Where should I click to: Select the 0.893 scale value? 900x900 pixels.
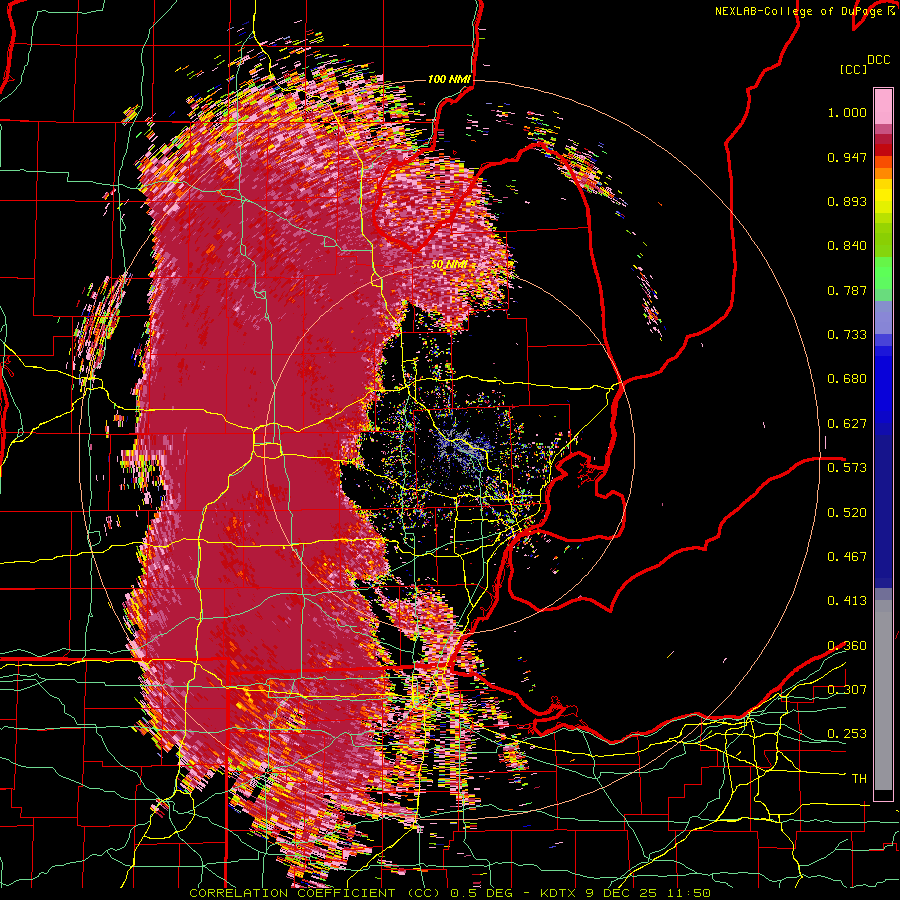(x=847, y=201)
